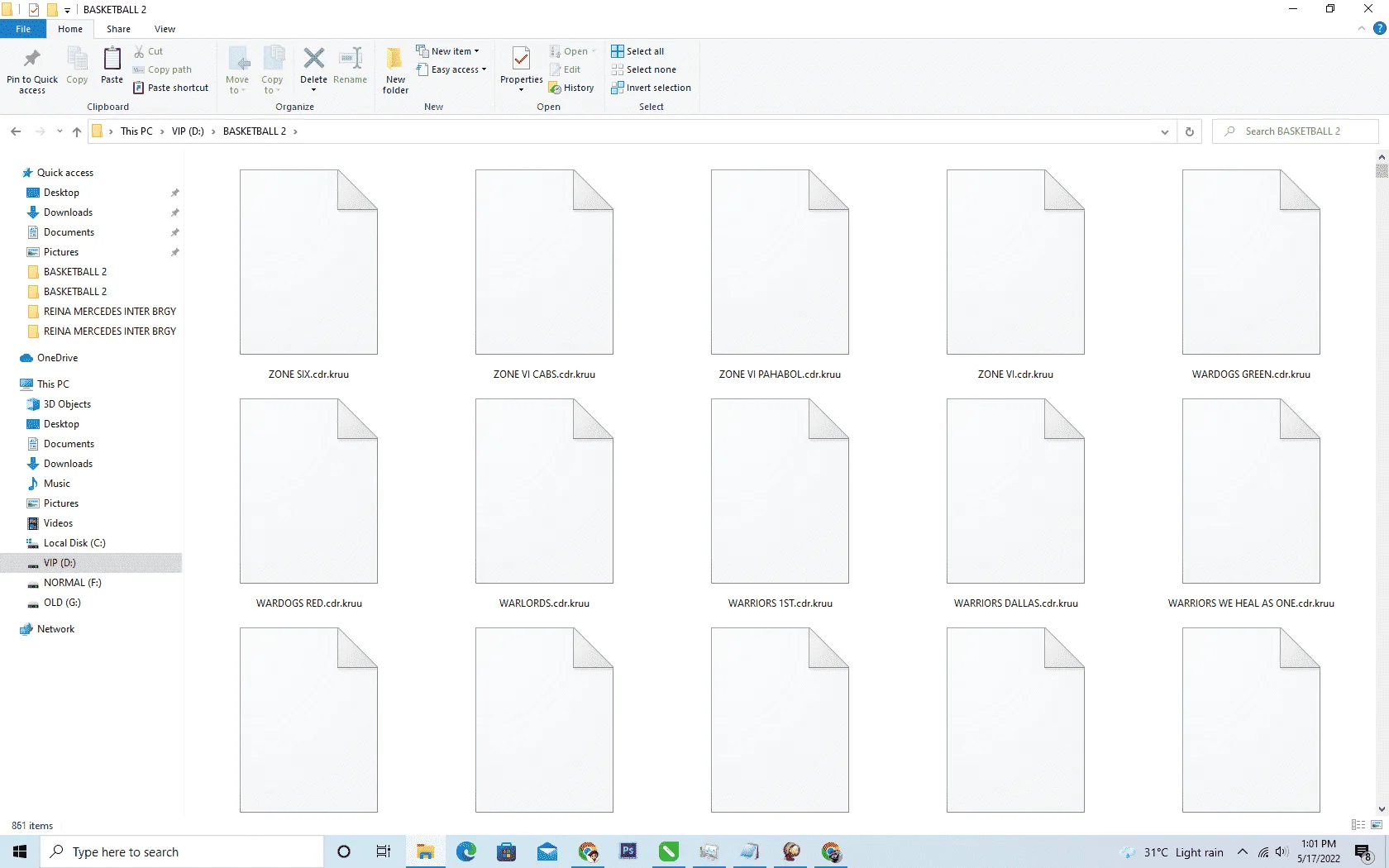The width and height of the screenshot is (1389, 868).
Task: Switch to Large icons view icon
Action: 1377,825
